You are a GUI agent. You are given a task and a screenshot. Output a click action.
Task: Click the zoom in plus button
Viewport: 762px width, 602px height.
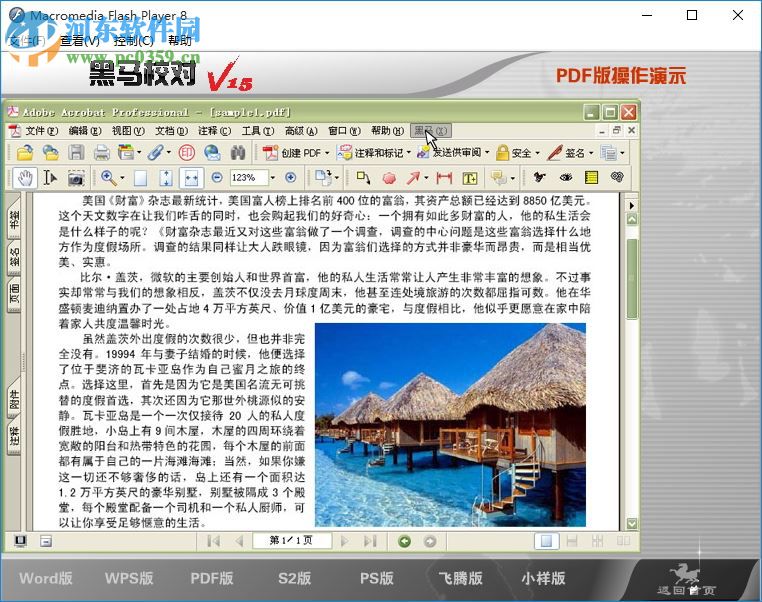291,177
